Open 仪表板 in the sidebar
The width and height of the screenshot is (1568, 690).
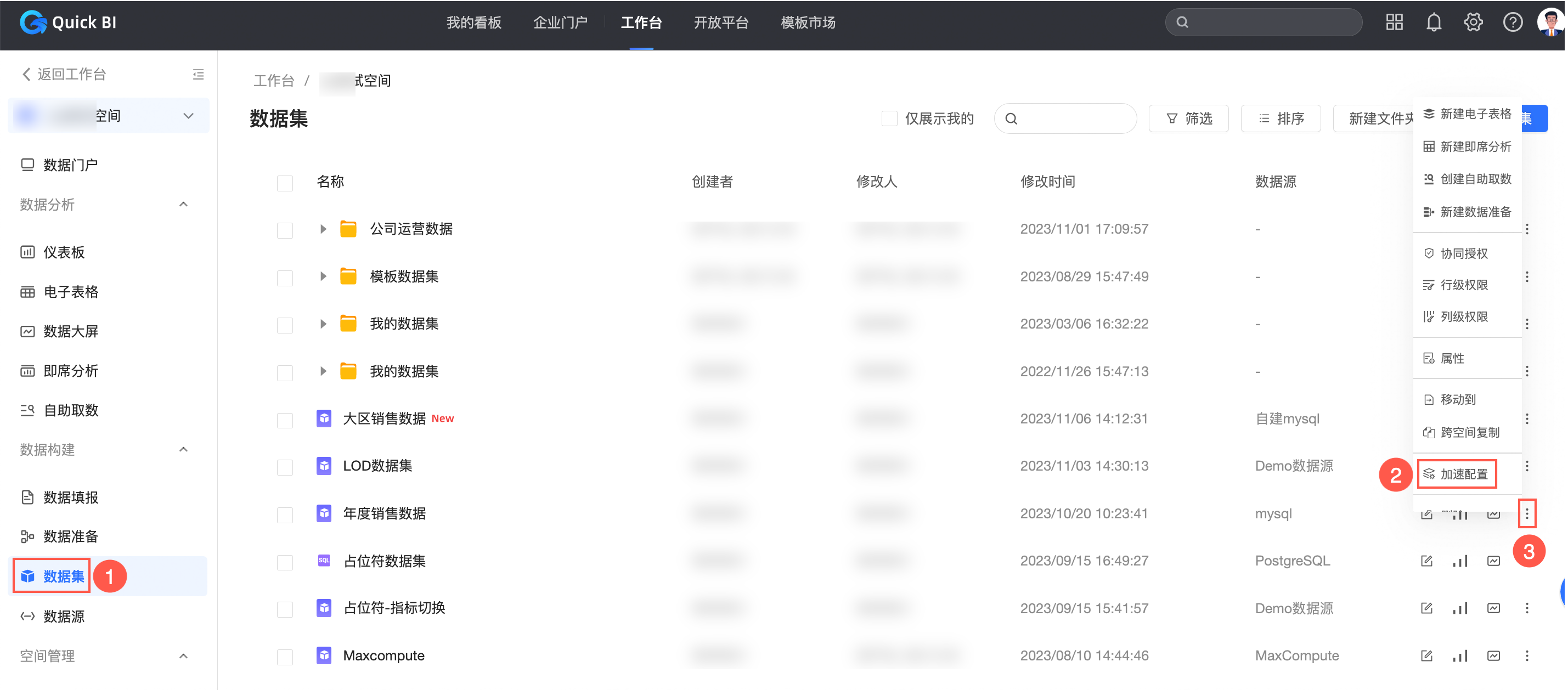pyautogui.click(x=64, y=252)
